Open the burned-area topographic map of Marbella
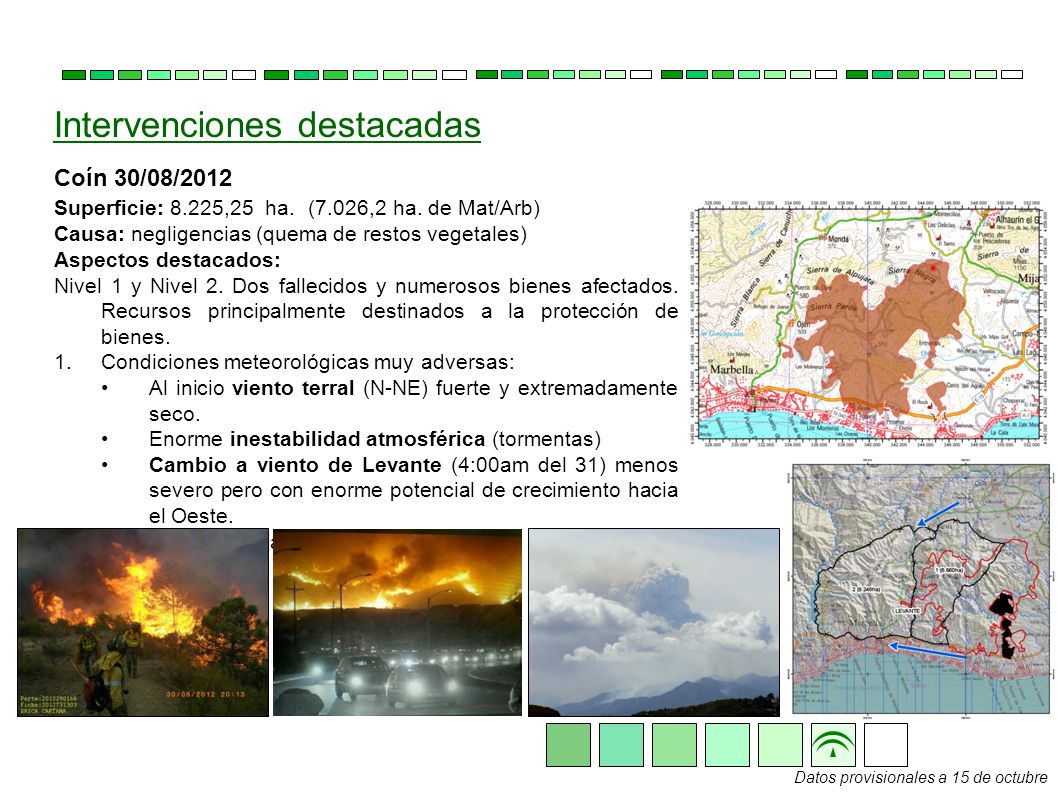This screenshot has height=793, width=1058. tap(867, 327)
